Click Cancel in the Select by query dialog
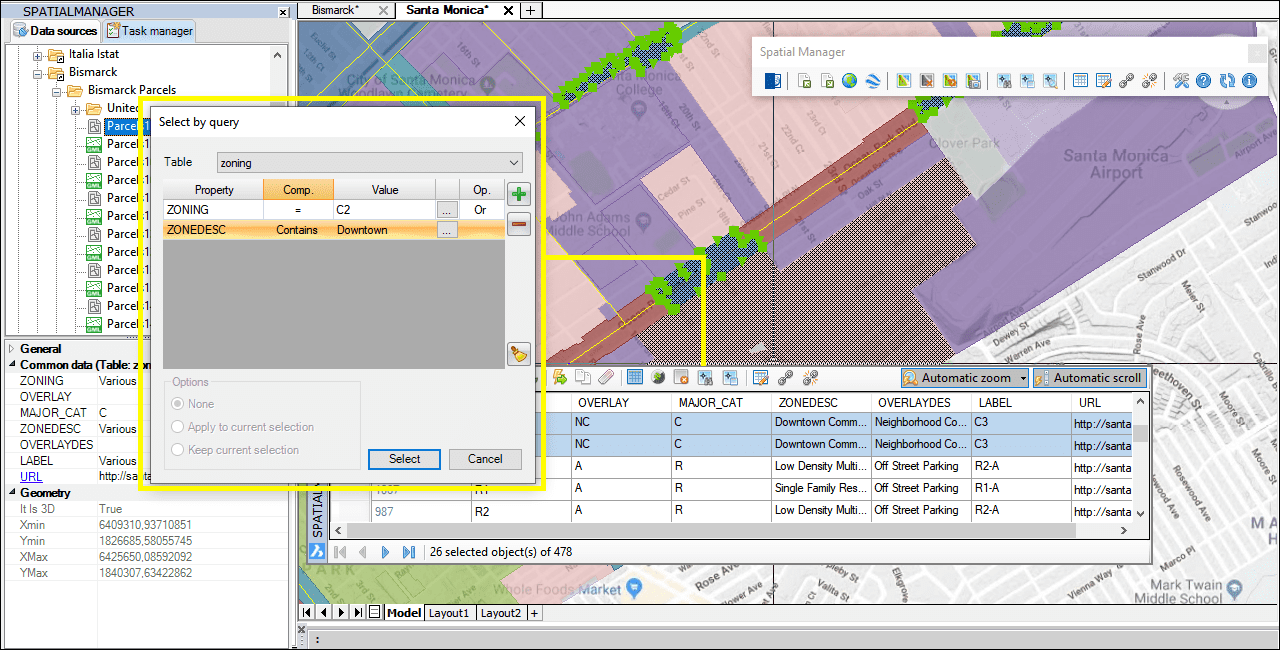 pyautogui.click(x=485, y=459)
